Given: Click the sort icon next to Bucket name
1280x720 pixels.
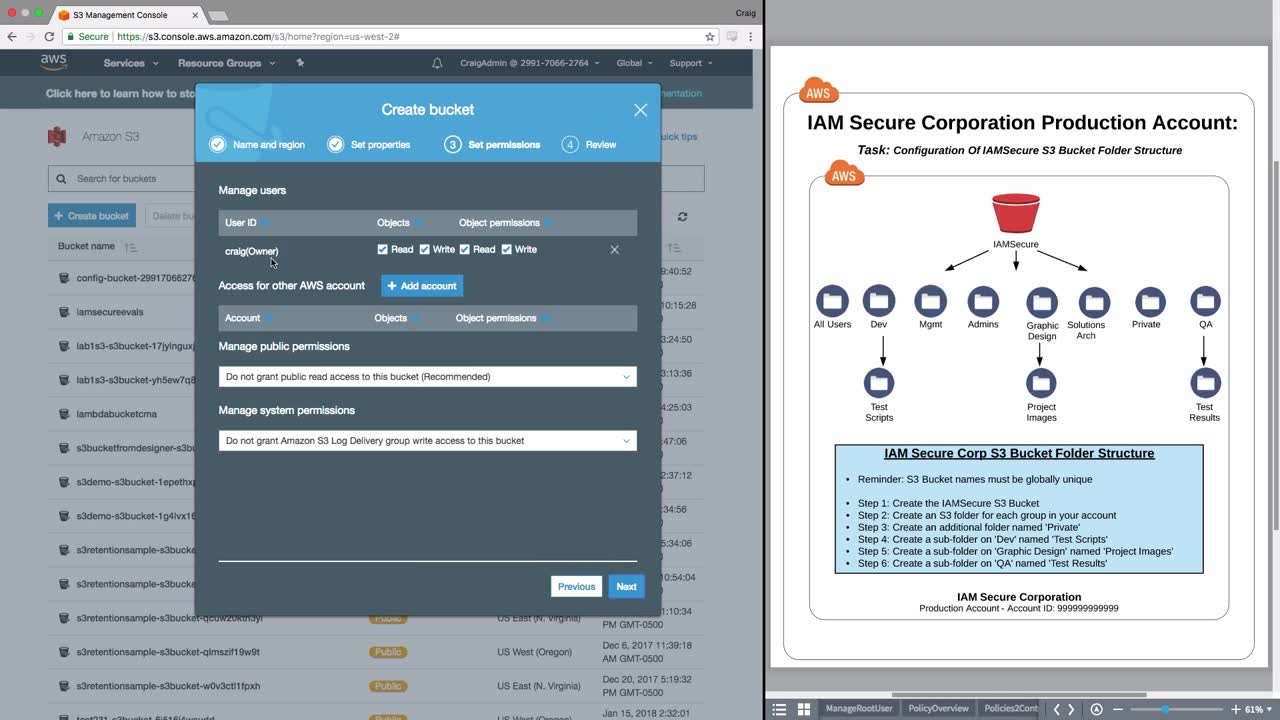Looking at the screenshot, I should (131, 247).
